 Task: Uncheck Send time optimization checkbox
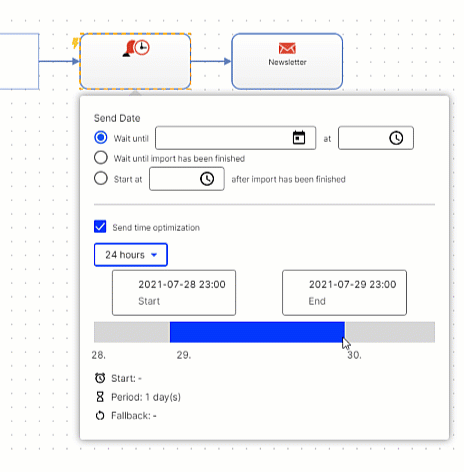[x=100, y=226]
